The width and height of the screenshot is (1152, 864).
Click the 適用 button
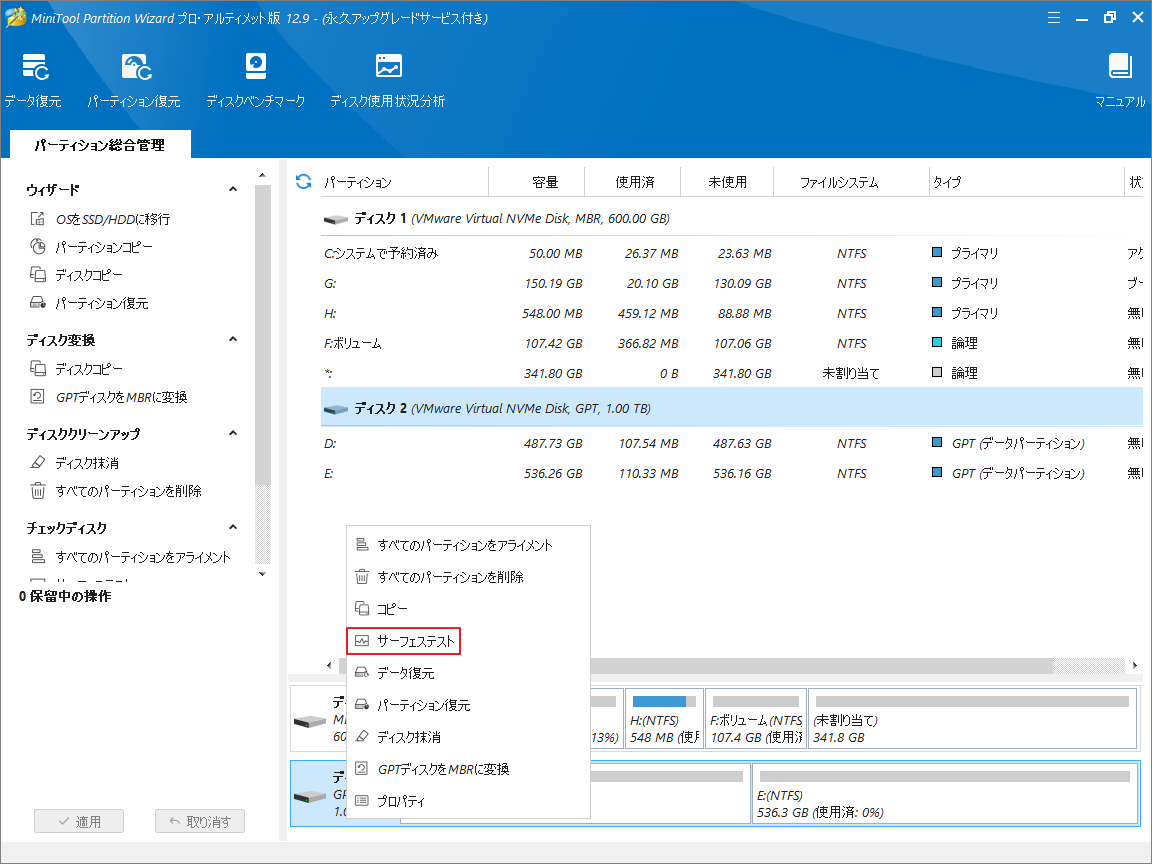click(79, 821)
